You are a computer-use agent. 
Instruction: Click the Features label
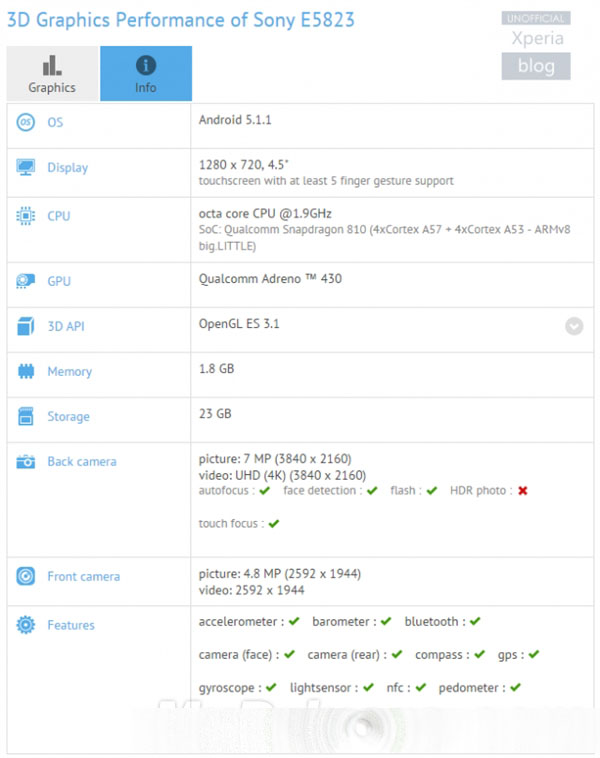click(x=71, y=625)
